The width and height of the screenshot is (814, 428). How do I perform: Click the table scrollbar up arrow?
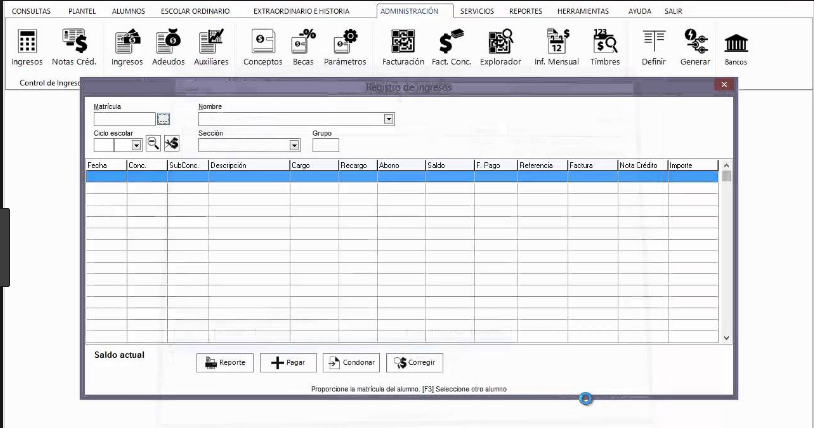726,165
